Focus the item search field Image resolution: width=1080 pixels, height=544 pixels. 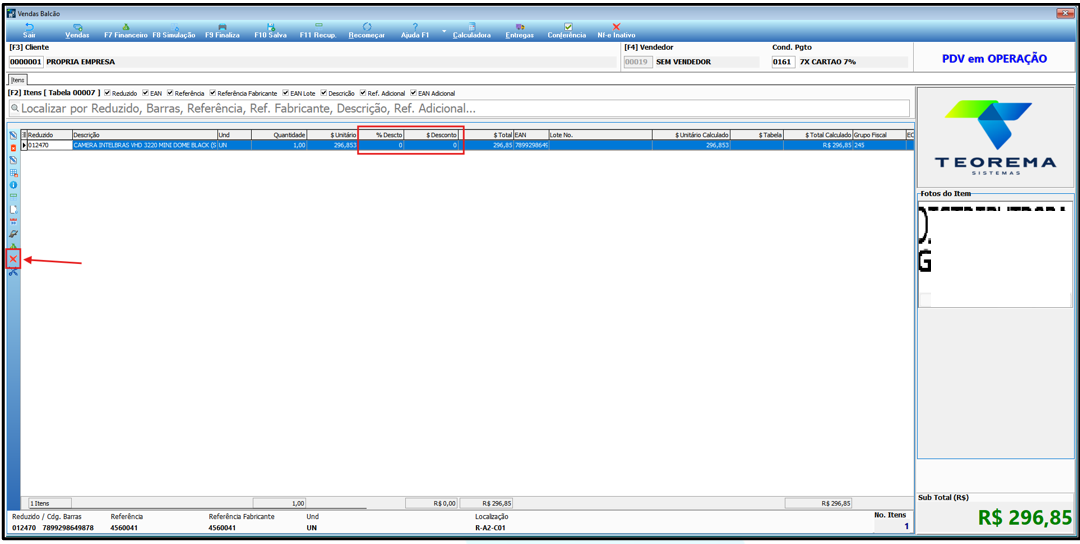459,108
